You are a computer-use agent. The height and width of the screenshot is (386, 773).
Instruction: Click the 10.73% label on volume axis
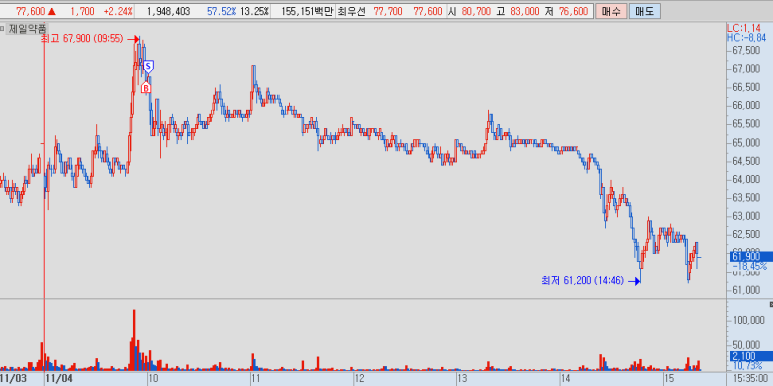click(748, 366)
